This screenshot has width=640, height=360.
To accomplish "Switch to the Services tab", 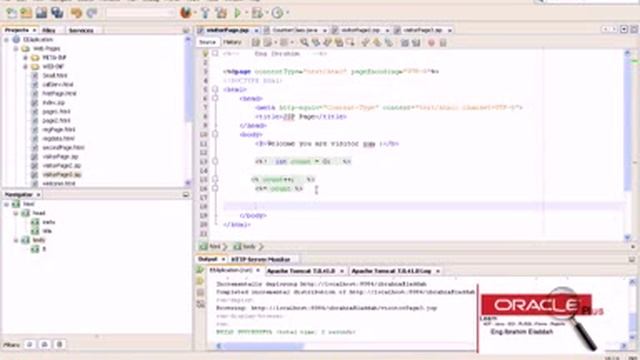I will 81,30.
